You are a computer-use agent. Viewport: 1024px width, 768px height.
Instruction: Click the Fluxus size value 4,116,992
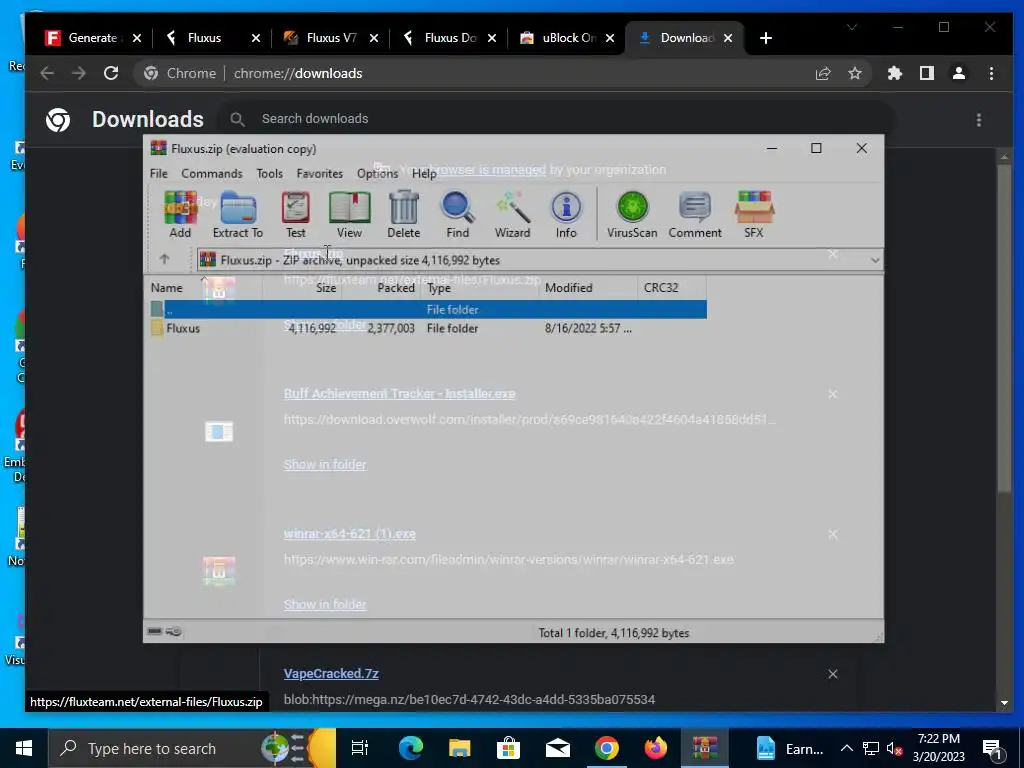tap(312, 328)
